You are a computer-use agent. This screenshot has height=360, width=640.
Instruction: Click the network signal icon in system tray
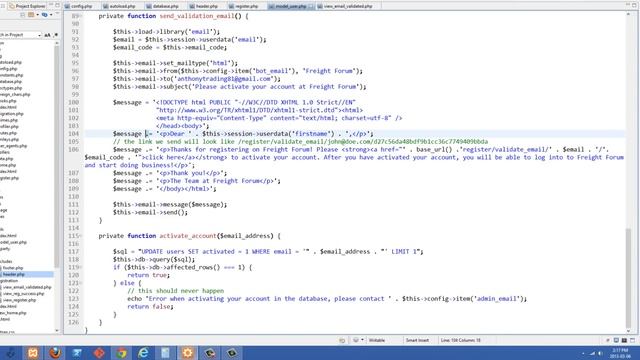point(592,353)
